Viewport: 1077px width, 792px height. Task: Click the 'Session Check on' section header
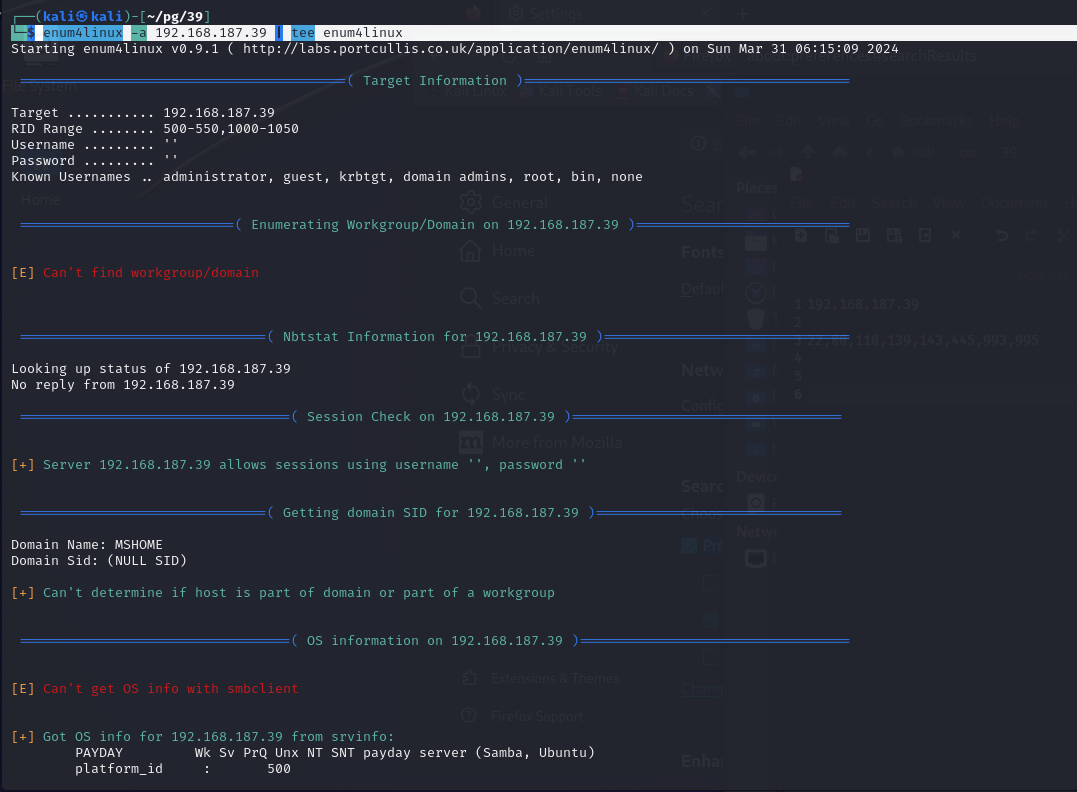(431, 417)
